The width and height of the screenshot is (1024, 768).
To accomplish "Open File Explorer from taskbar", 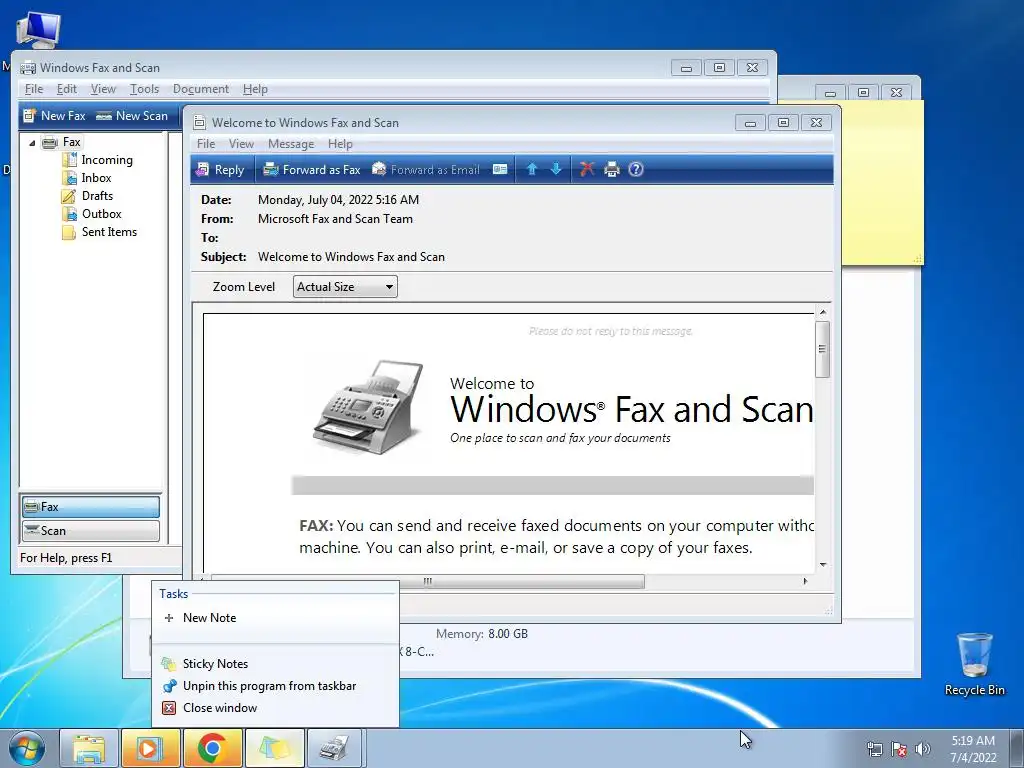I will tap(89, 748).
